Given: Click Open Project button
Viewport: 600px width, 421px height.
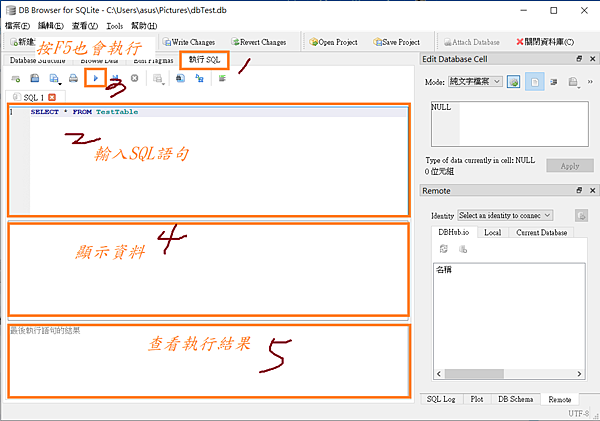Looking at the screenshot, I should point(333,42).
